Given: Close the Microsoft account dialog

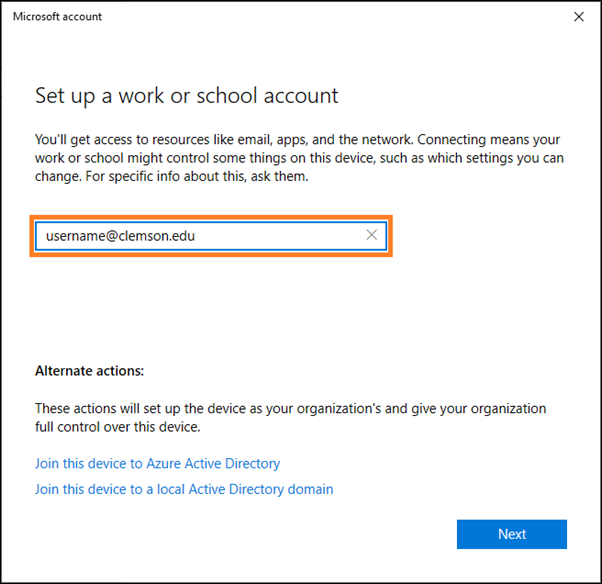Looking at the screenshot, I should 579,17.
